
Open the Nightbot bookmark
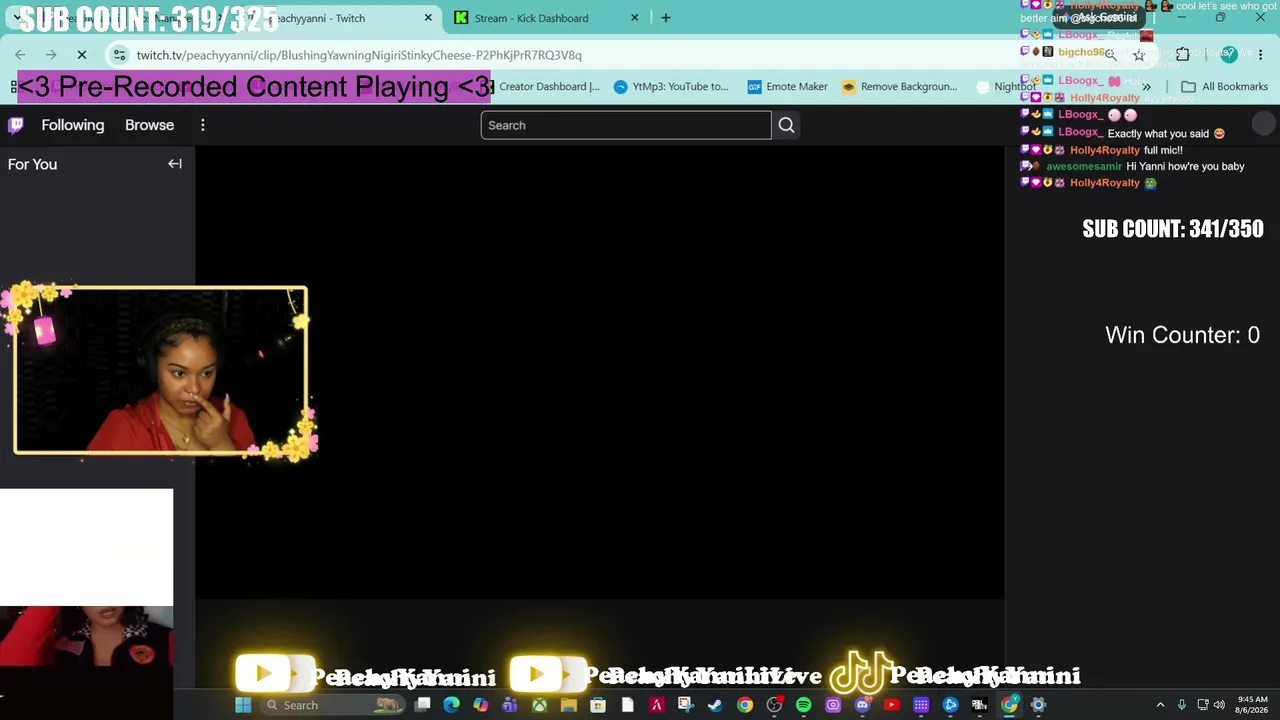coord(1006,87)
